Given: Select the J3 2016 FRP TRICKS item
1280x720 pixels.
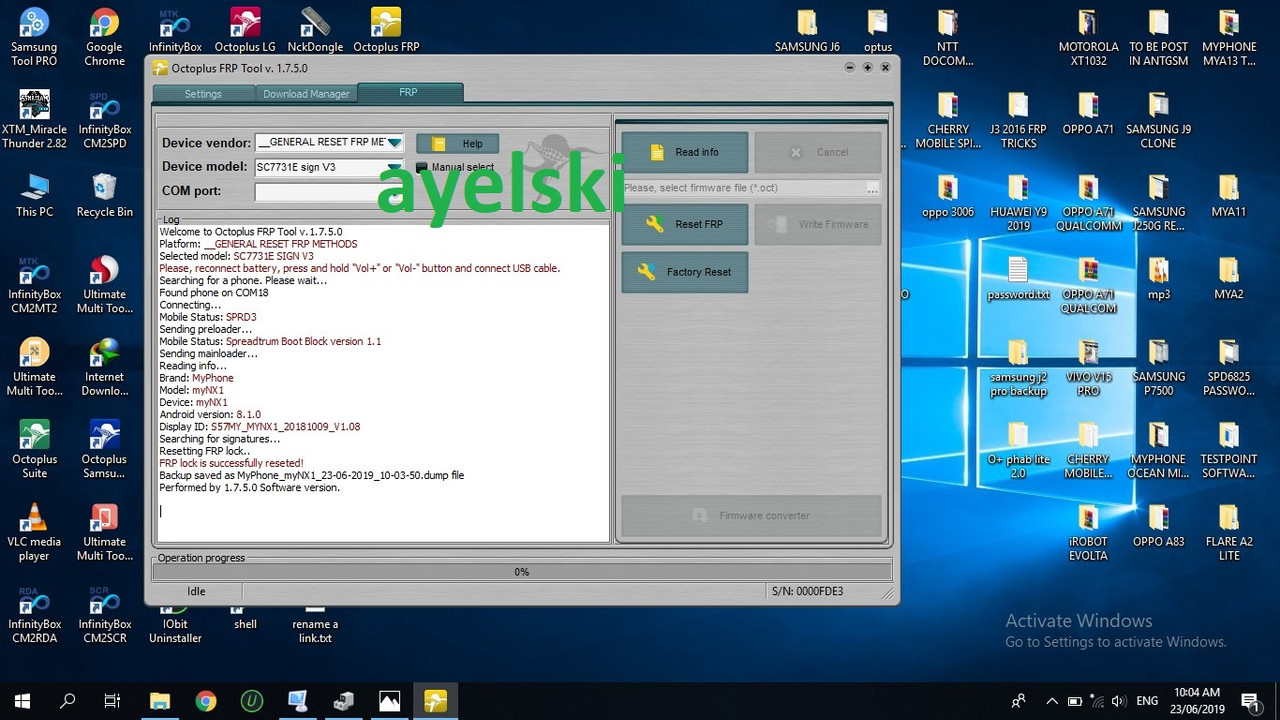Looking at the screenshot, I should coord(1018,120).
